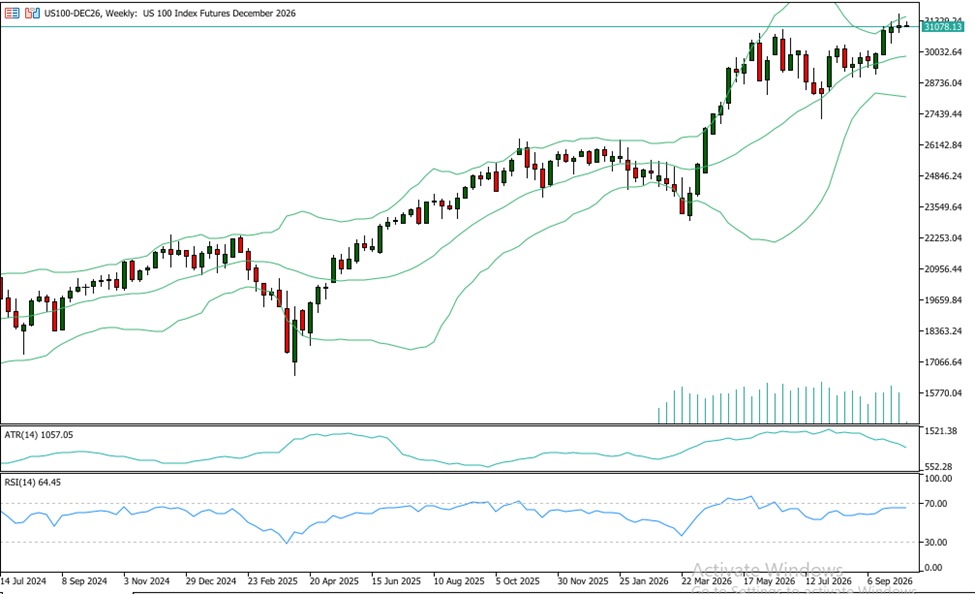Click the 5 Oct 2025 date label
Viewport: 975px width, 594px height.
[517, 581]
